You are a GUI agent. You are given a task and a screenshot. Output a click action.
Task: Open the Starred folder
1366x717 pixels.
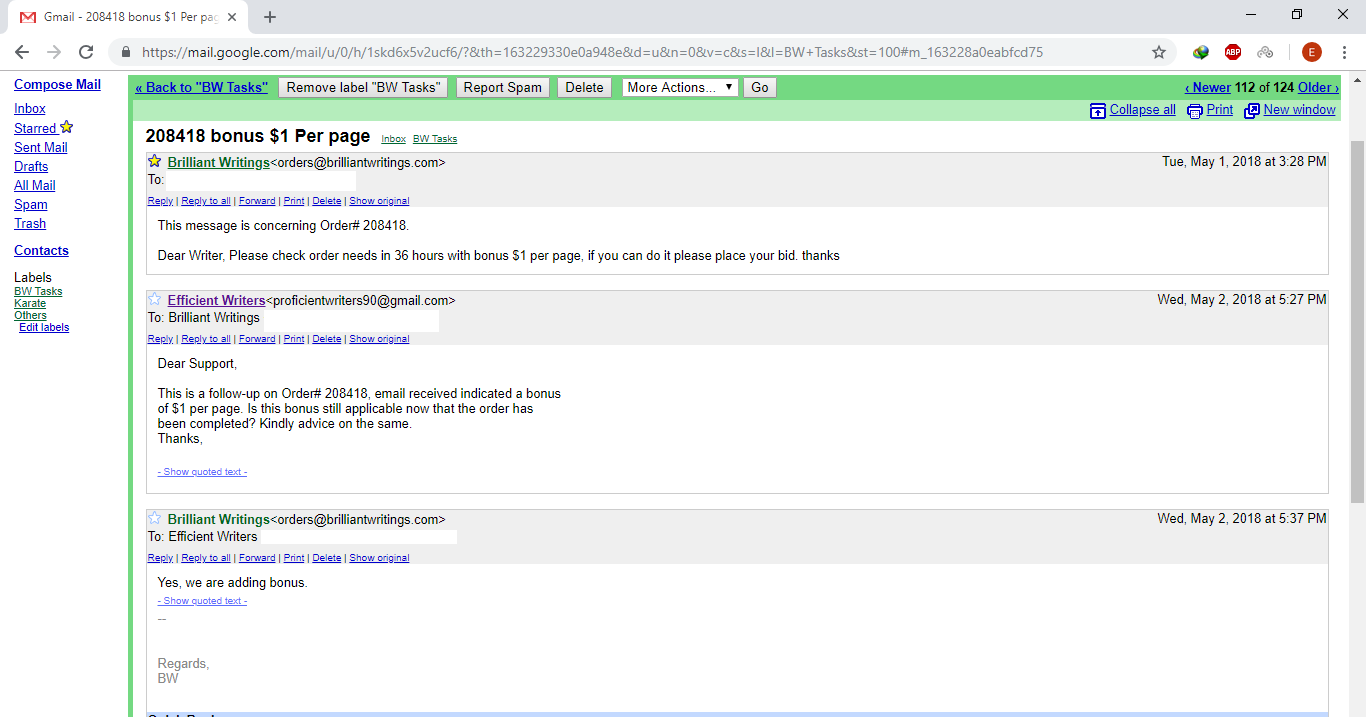coord(35,128)
